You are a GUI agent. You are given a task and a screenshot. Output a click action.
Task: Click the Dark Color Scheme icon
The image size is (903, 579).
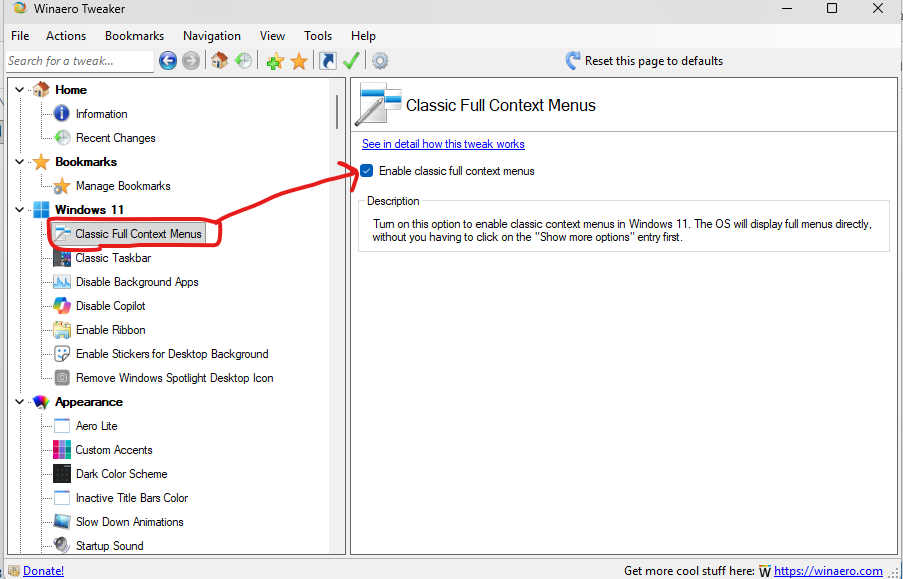62,474
